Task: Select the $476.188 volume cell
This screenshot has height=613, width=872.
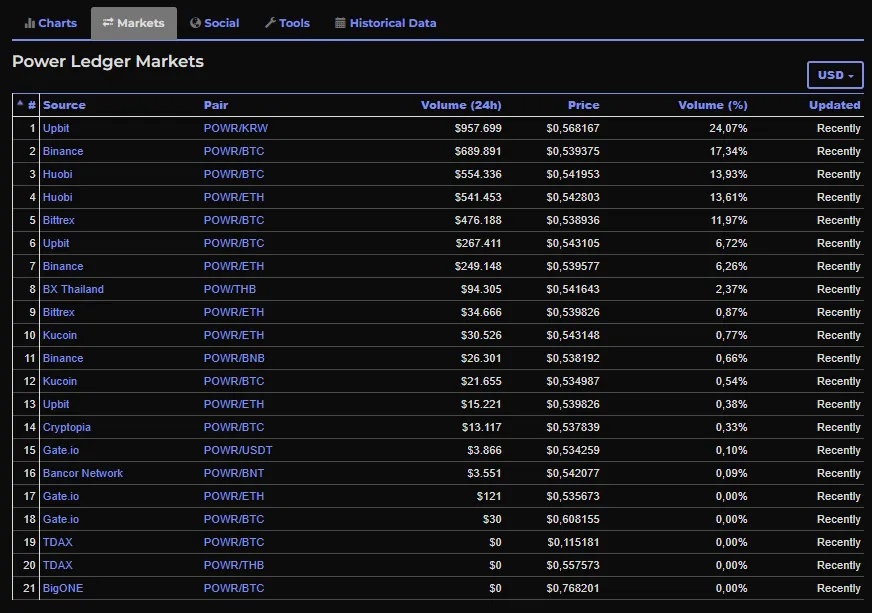Action: (x=478, y=220)
